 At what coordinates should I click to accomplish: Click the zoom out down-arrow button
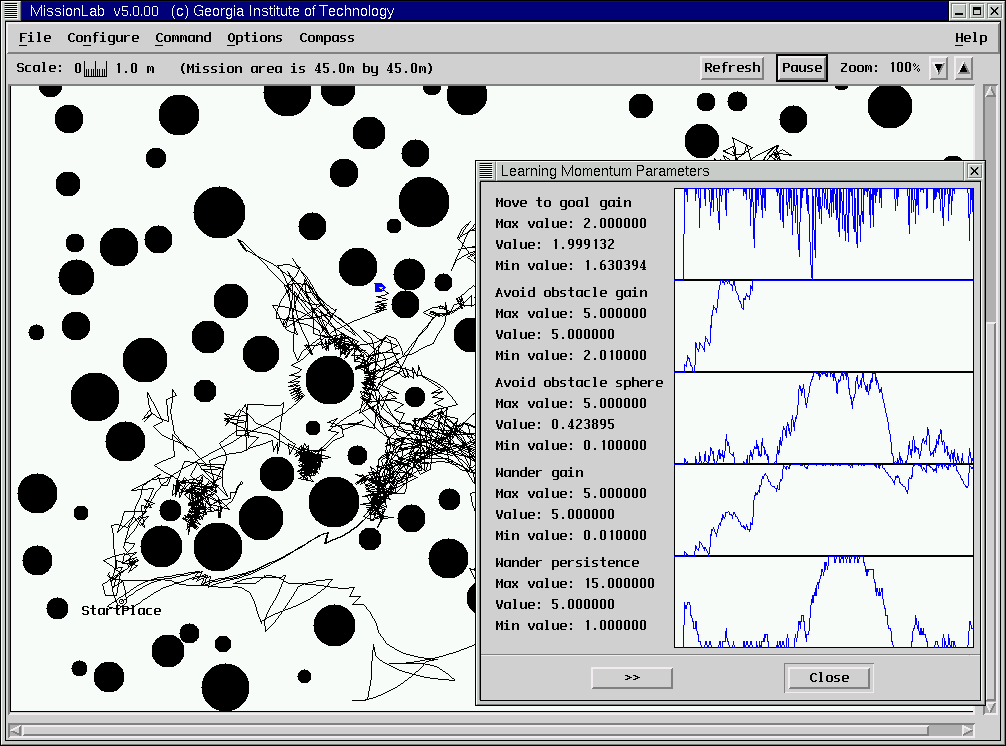click(x=938, y=68)
